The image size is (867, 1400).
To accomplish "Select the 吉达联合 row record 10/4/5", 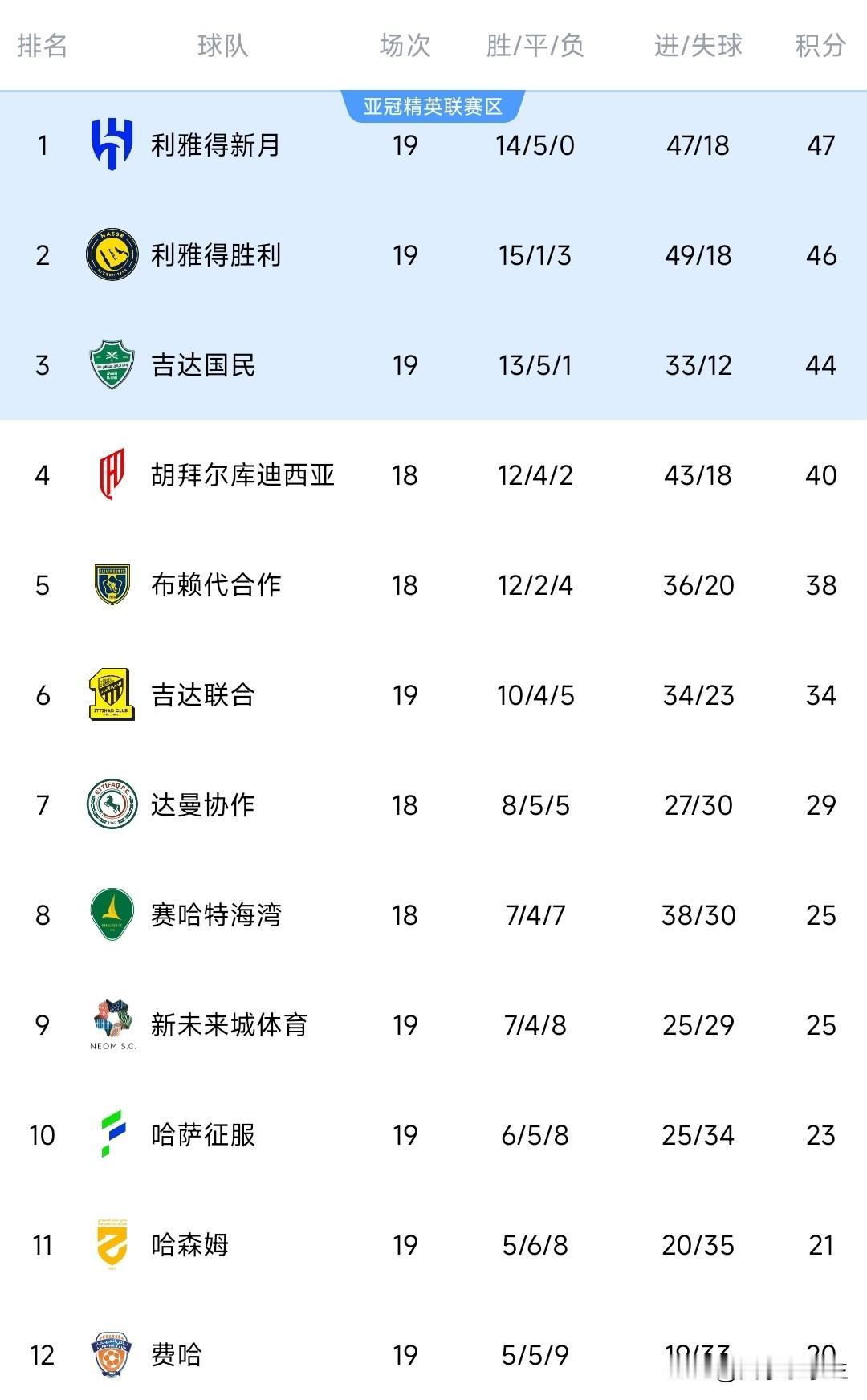I will pyautogui.click(x=535, y=695).
